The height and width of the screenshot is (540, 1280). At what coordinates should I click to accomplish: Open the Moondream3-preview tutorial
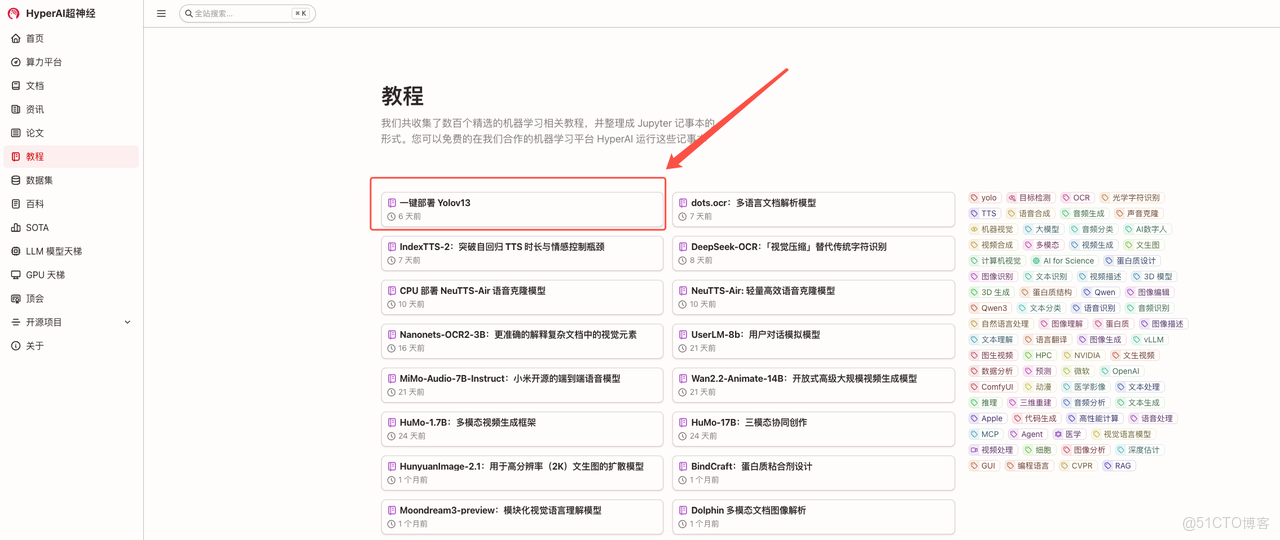[x=522, y=517]
